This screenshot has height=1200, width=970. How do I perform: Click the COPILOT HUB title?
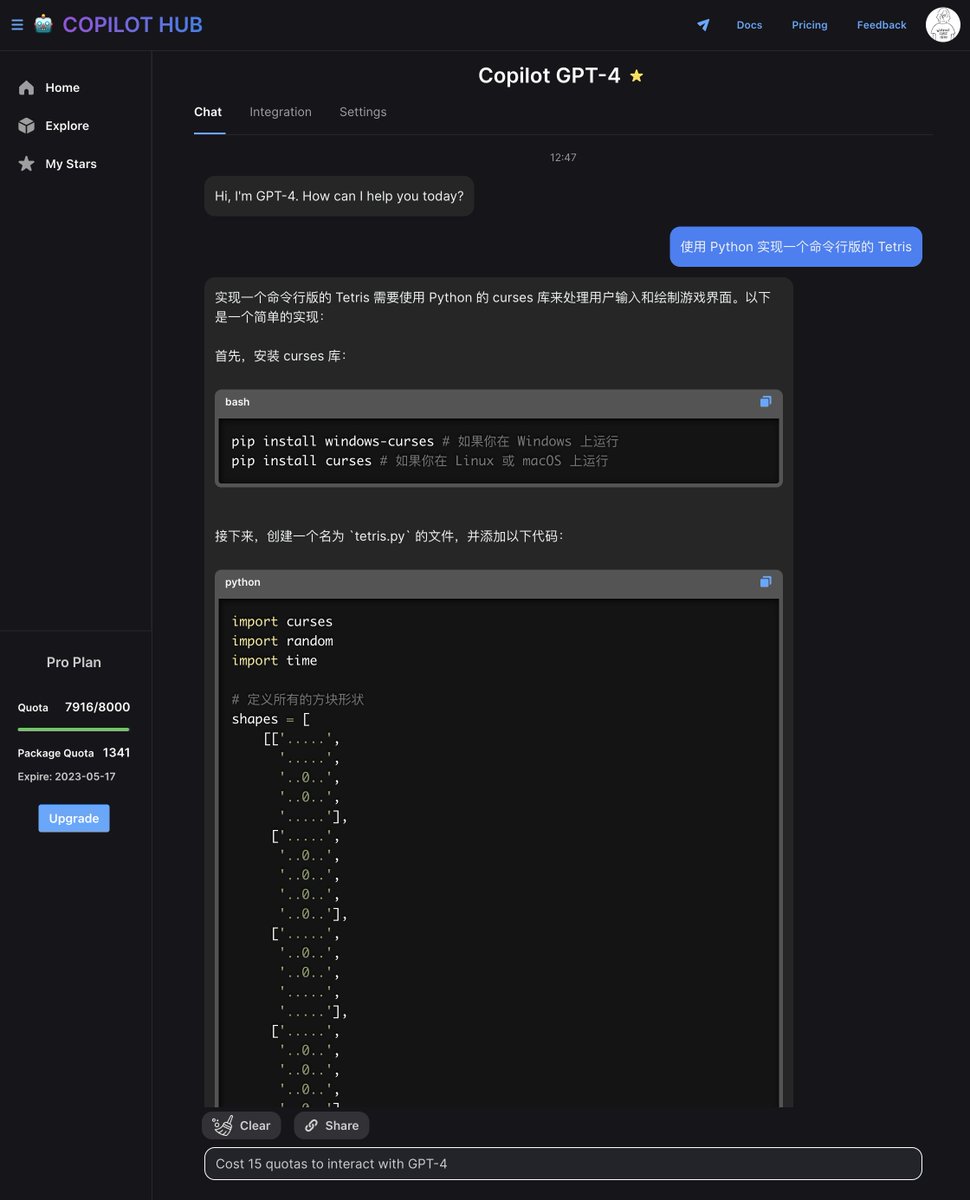pyautogui.click(x=132, y=25)
